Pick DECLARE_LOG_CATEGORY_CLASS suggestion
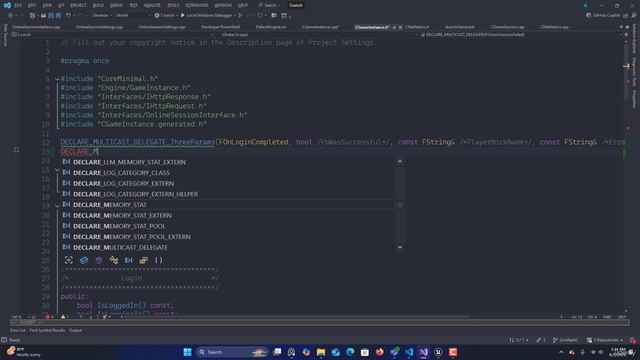Image resolution: width=640 pixels, height=360 pixels. (228, 173)
